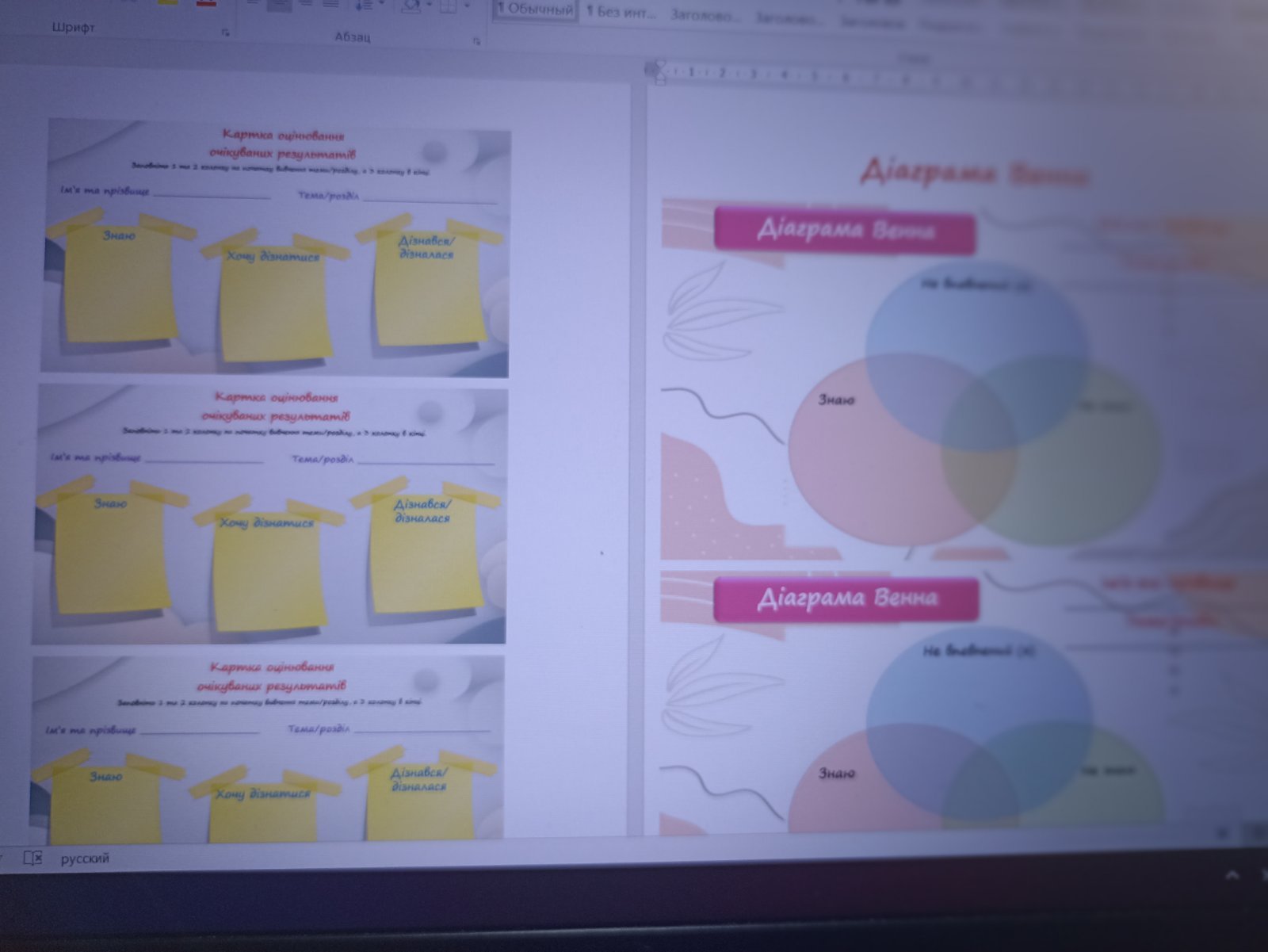Click the red font color swatch
This screenshot has height=952, width=1268.
tap(206, 3)
